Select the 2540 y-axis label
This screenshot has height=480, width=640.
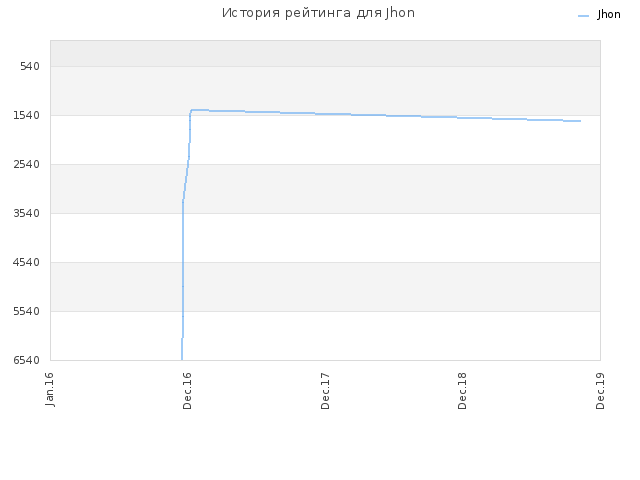click(x=27, y=164)
